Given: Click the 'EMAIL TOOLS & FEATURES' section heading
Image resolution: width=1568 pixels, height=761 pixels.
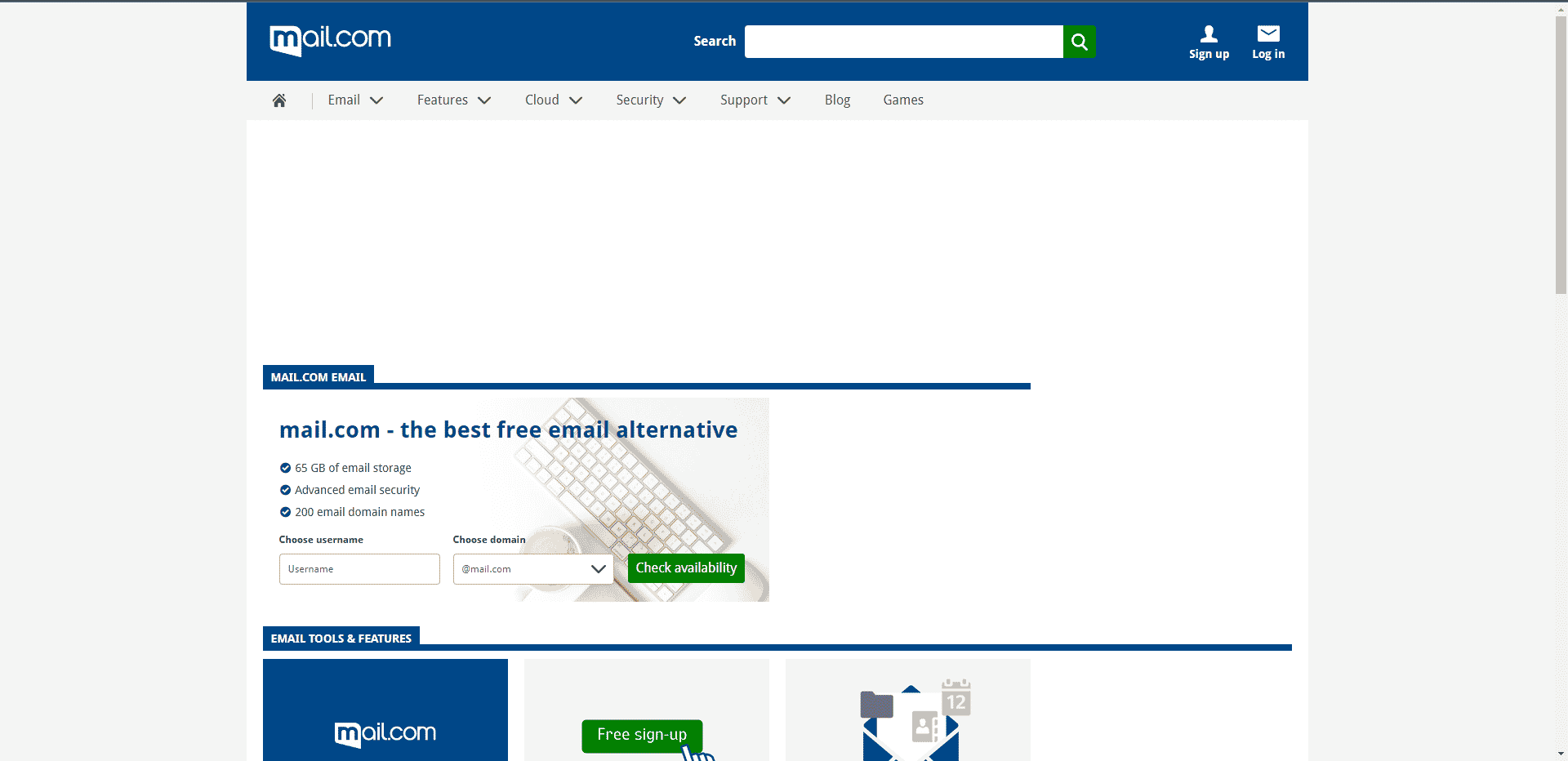Looking at the screenshot, I should (341, 639).
